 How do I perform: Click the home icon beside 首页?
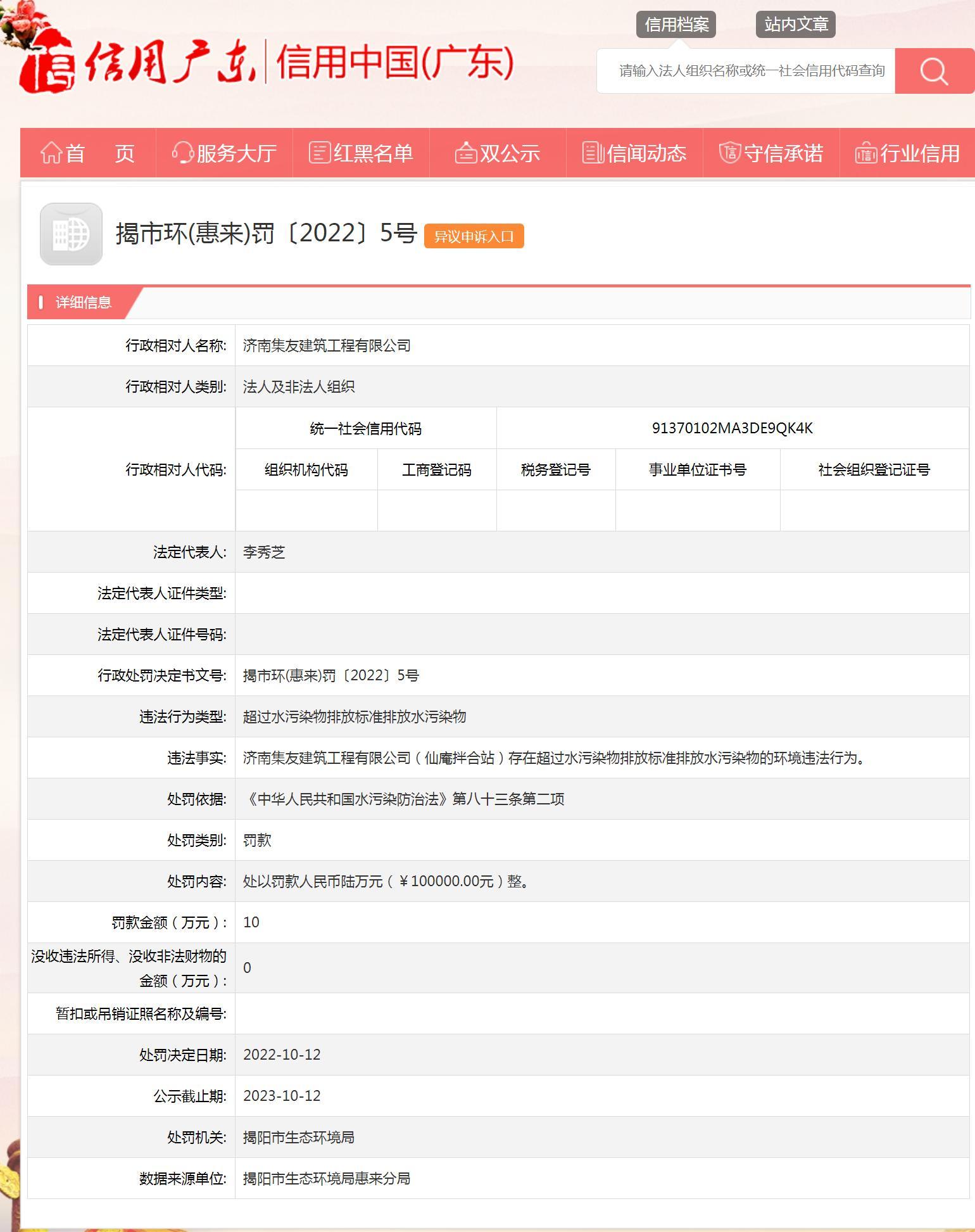(x=51, y=153)
